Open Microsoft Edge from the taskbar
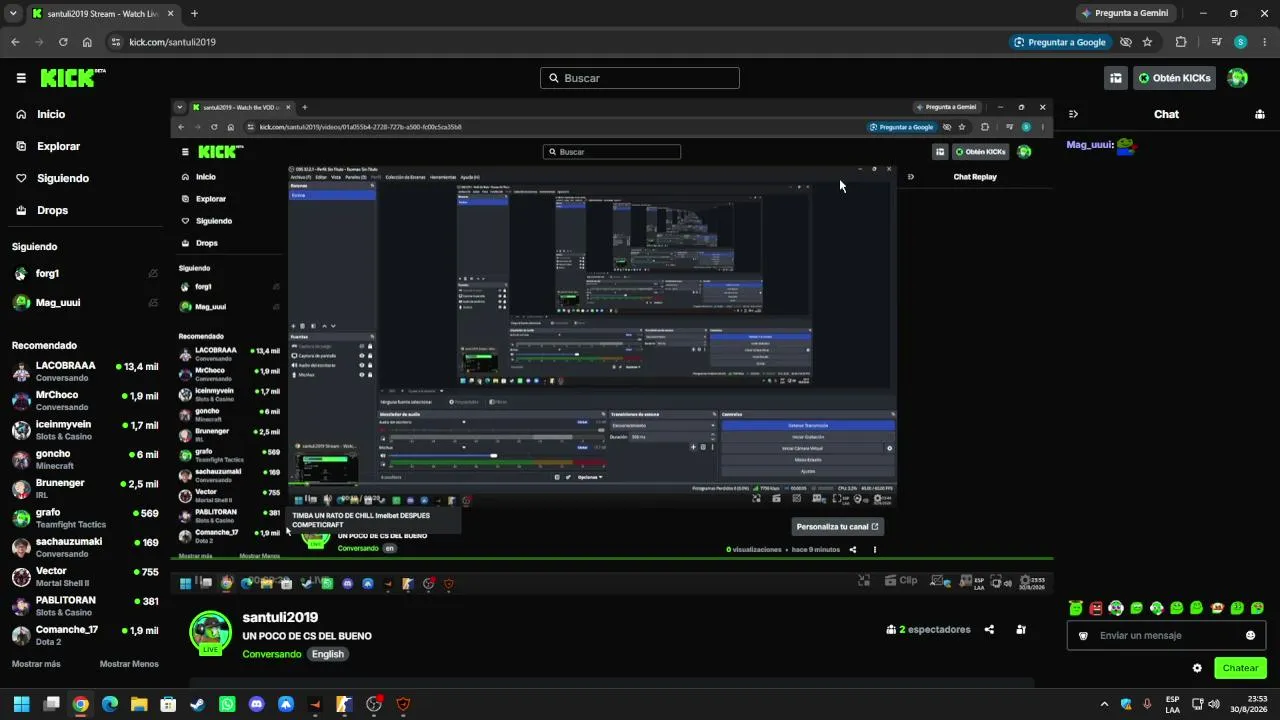The image size is (1280, 720). tap(110, 704)
